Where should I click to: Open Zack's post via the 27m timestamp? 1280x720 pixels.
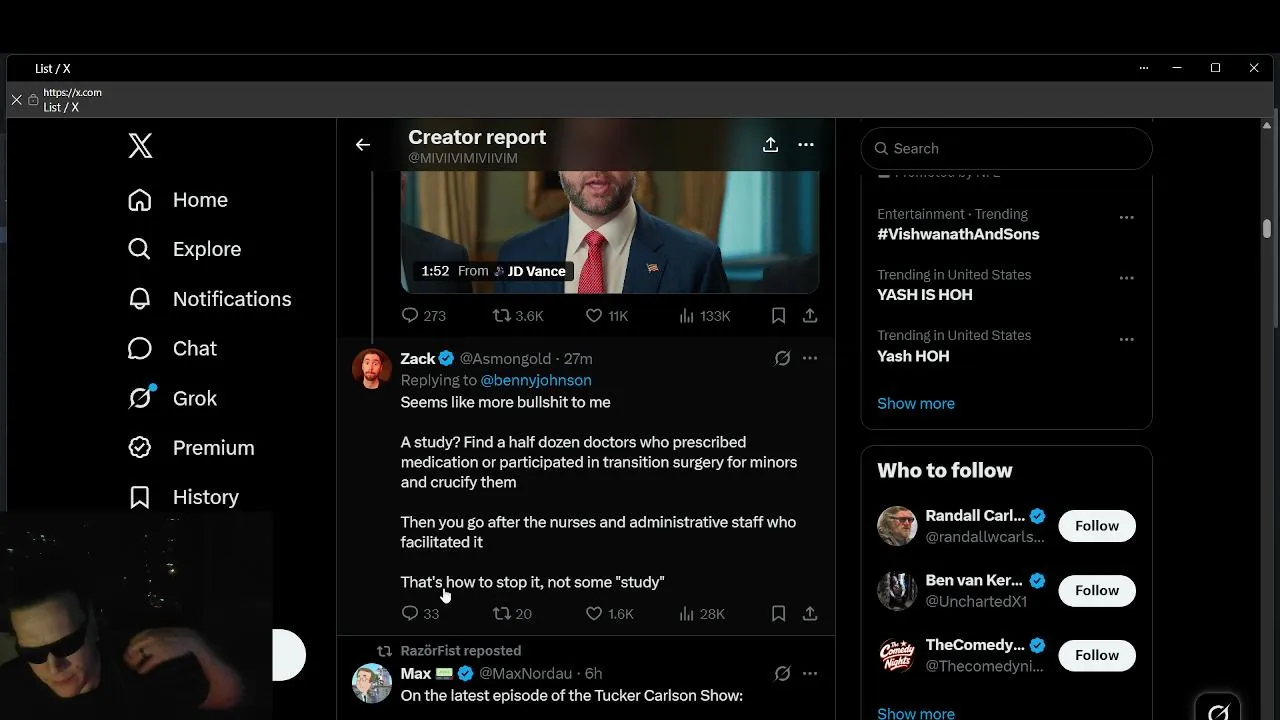(x=578, y=359)
